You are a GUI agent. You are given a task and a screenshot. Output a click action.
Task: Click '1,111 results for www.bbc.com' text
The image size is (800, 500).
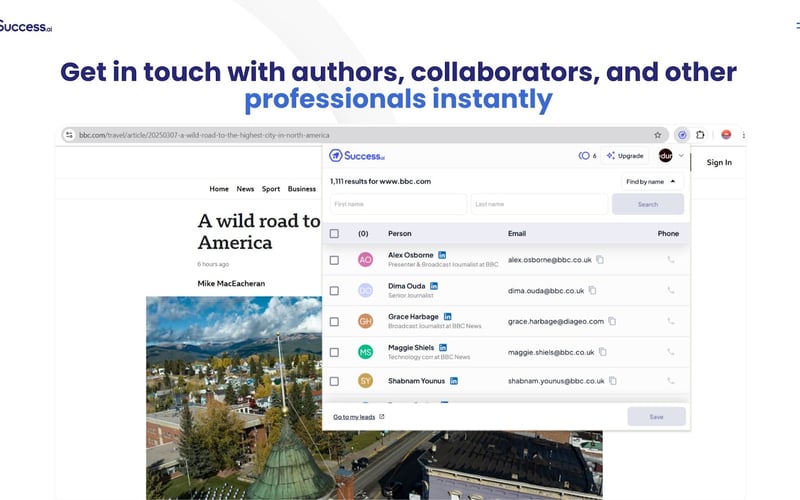380,181
